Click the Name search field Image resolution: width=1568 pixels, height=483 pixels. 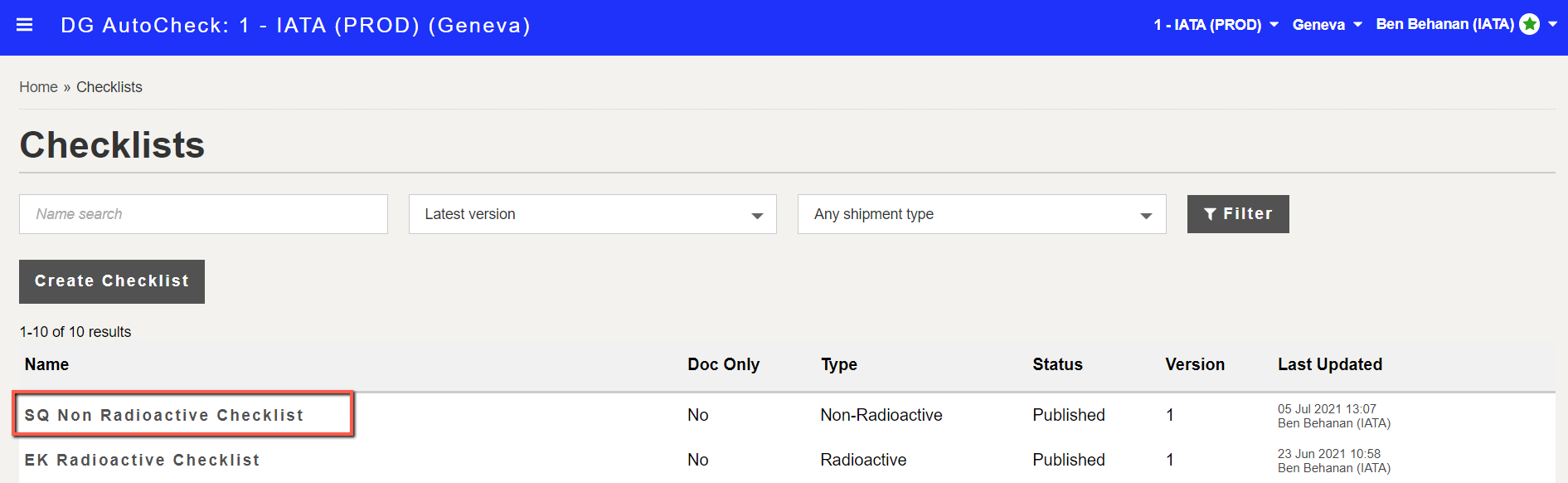(x=203, y=214)
